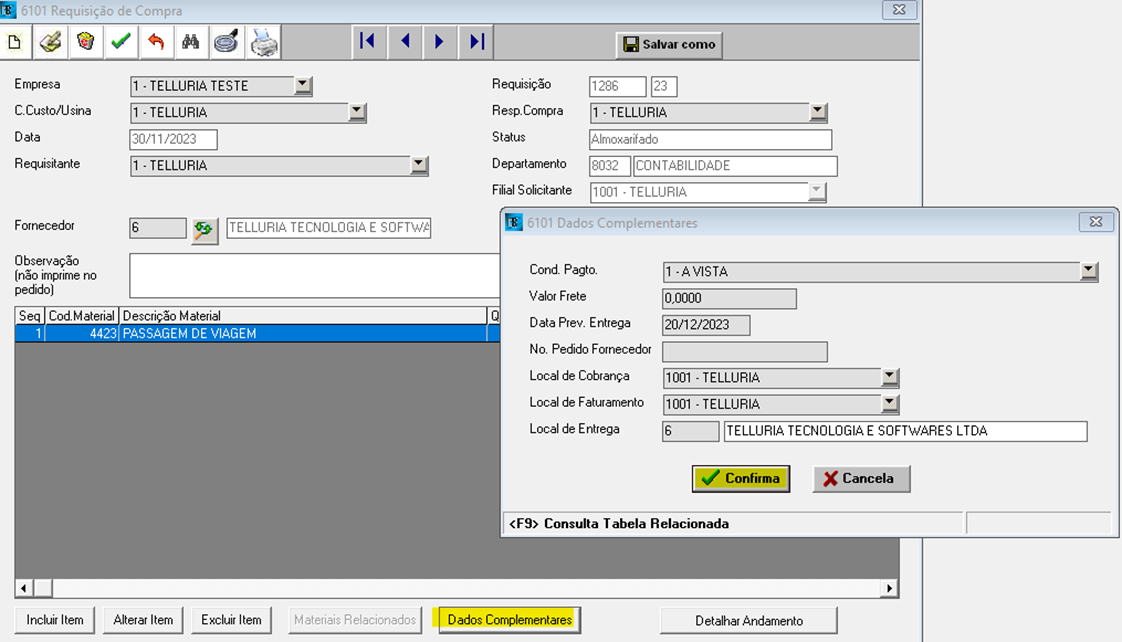This screenshot has width=1122, height=642.
Task: Click the Requisição number field 1286
Action: tap(618, 86)
